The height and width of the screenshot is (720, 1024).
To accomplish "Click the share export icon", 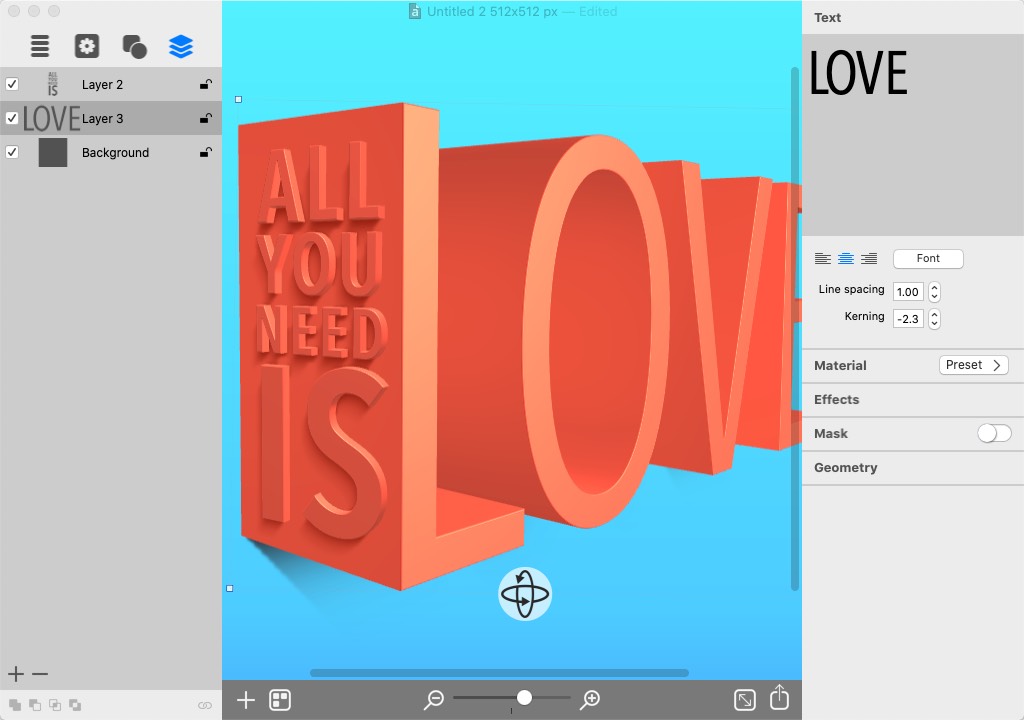I will 780,699.
